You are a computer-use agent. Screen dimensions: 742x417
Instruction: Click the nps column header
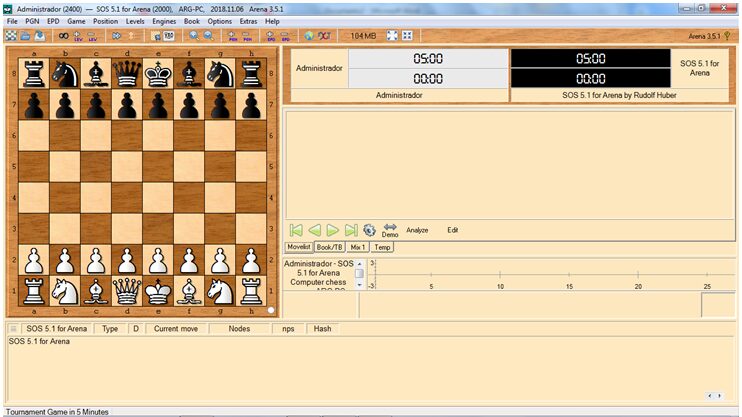point(288,328)
